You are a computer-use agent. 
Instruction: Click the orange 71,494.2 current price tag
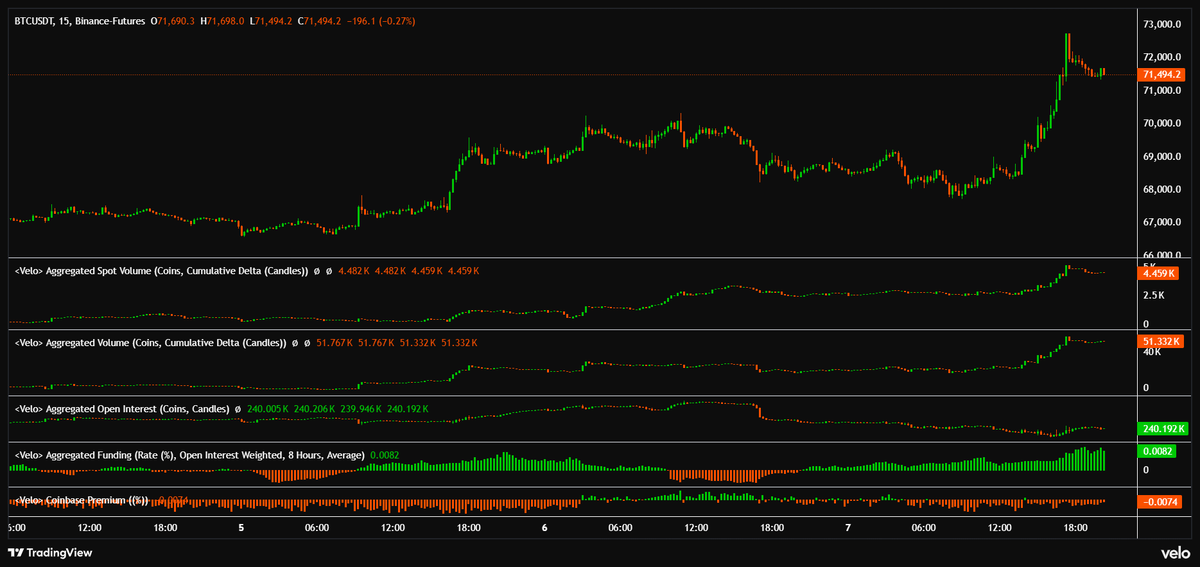1162,75
